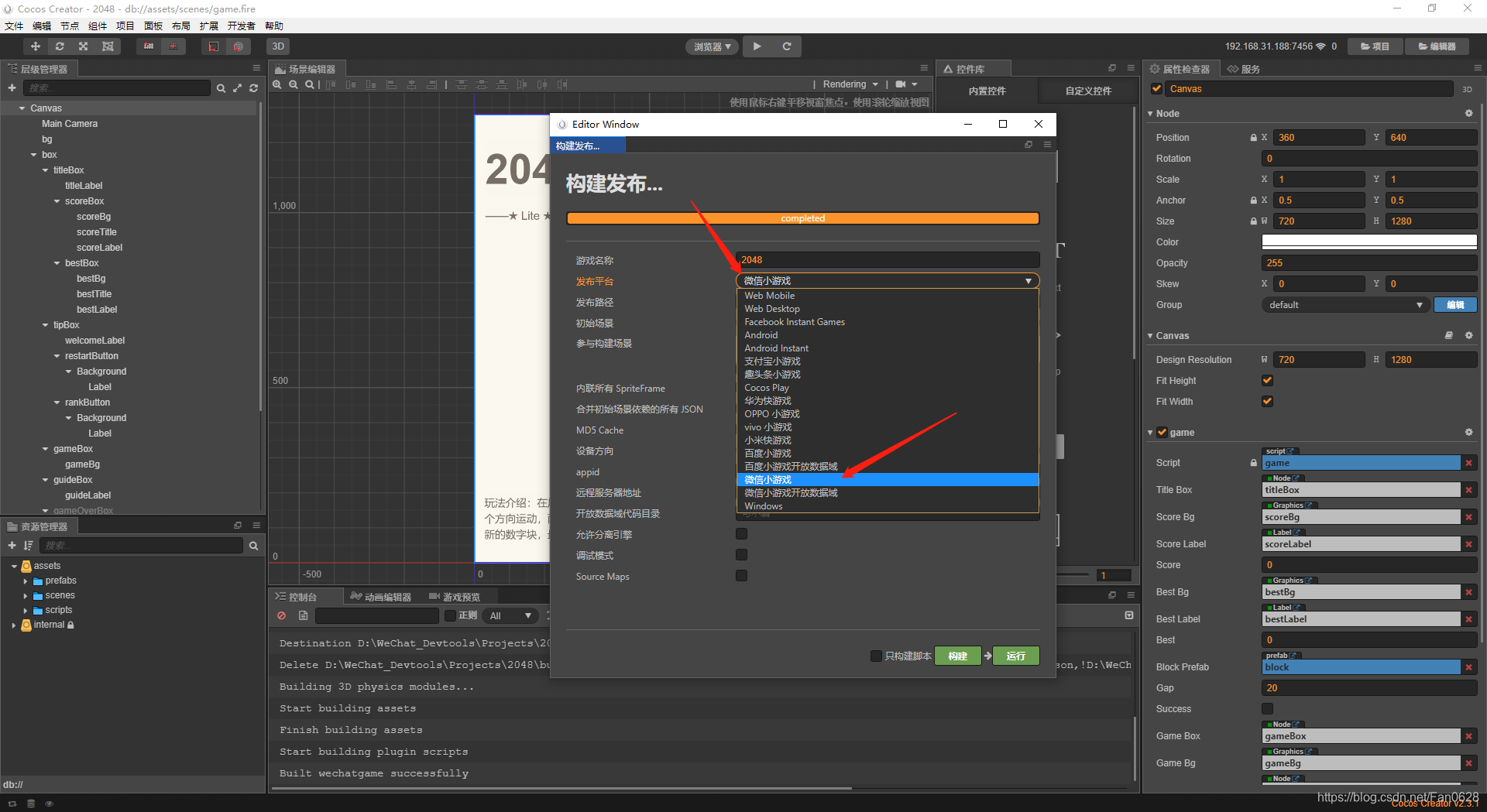Click the Run button in build dialog
The width and height of the screenshot is (1487, 812).
click(x=1016, y=656)
